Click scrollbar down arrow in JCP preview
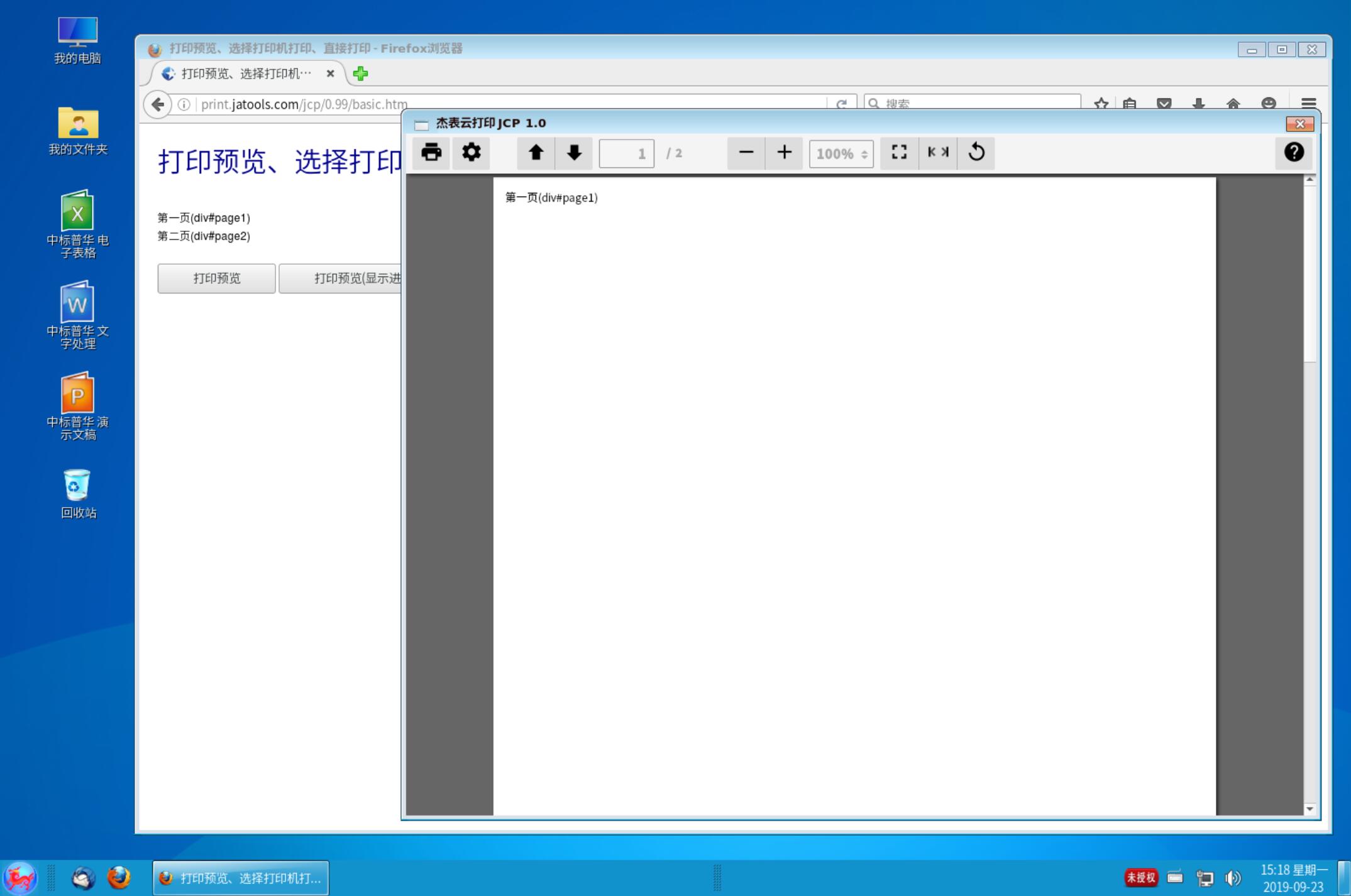The image size is (1351, 896). tap(1310, 809)
